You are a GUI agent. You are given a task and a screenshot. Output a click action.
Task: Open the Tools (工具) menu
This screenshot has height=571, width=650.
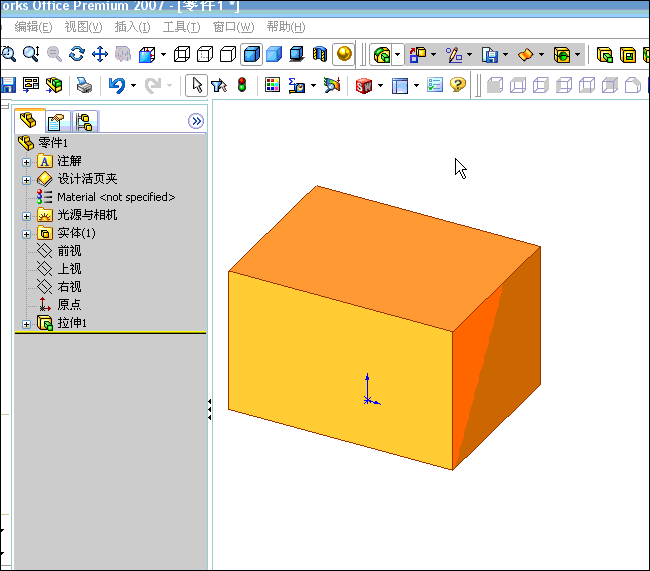pyautogui.click(x=181, y=27)
